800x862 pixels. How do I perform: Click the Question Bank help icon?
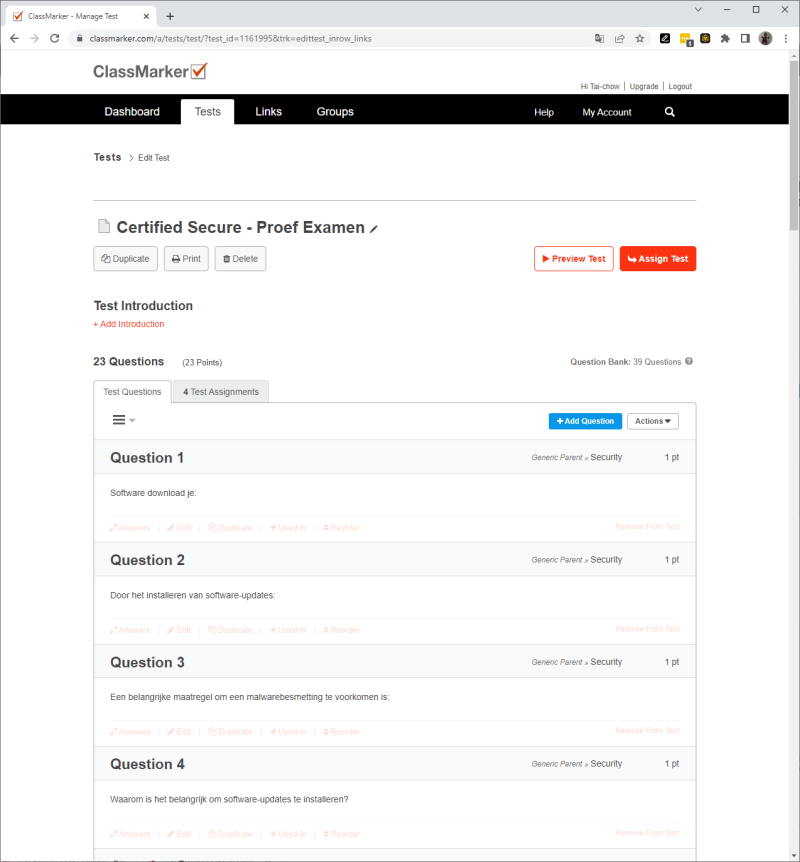point(689,362)
